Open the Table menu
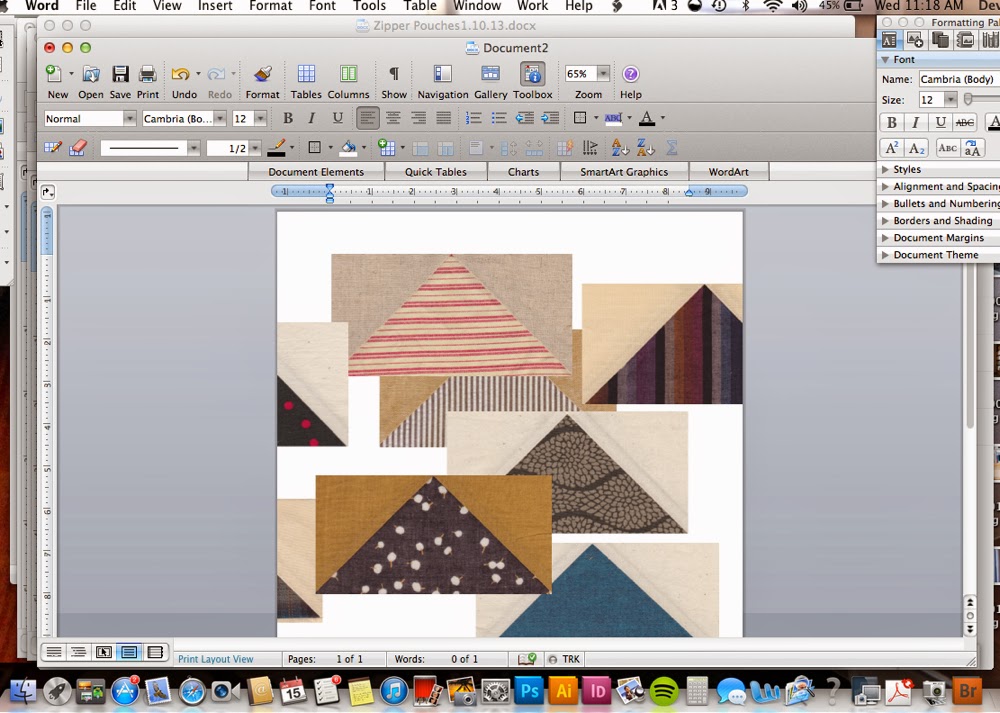This screenshot has width=1000, height=713. pos(419,6)
